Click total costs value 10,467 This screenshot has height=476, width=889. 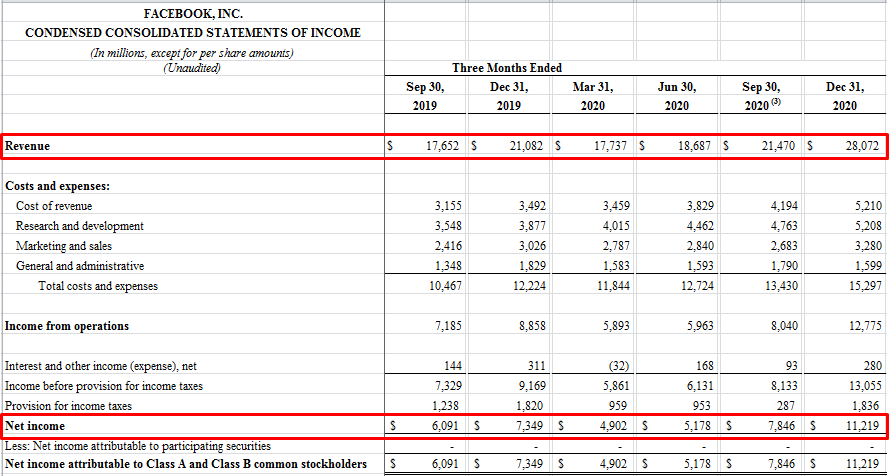click(446, 286)
